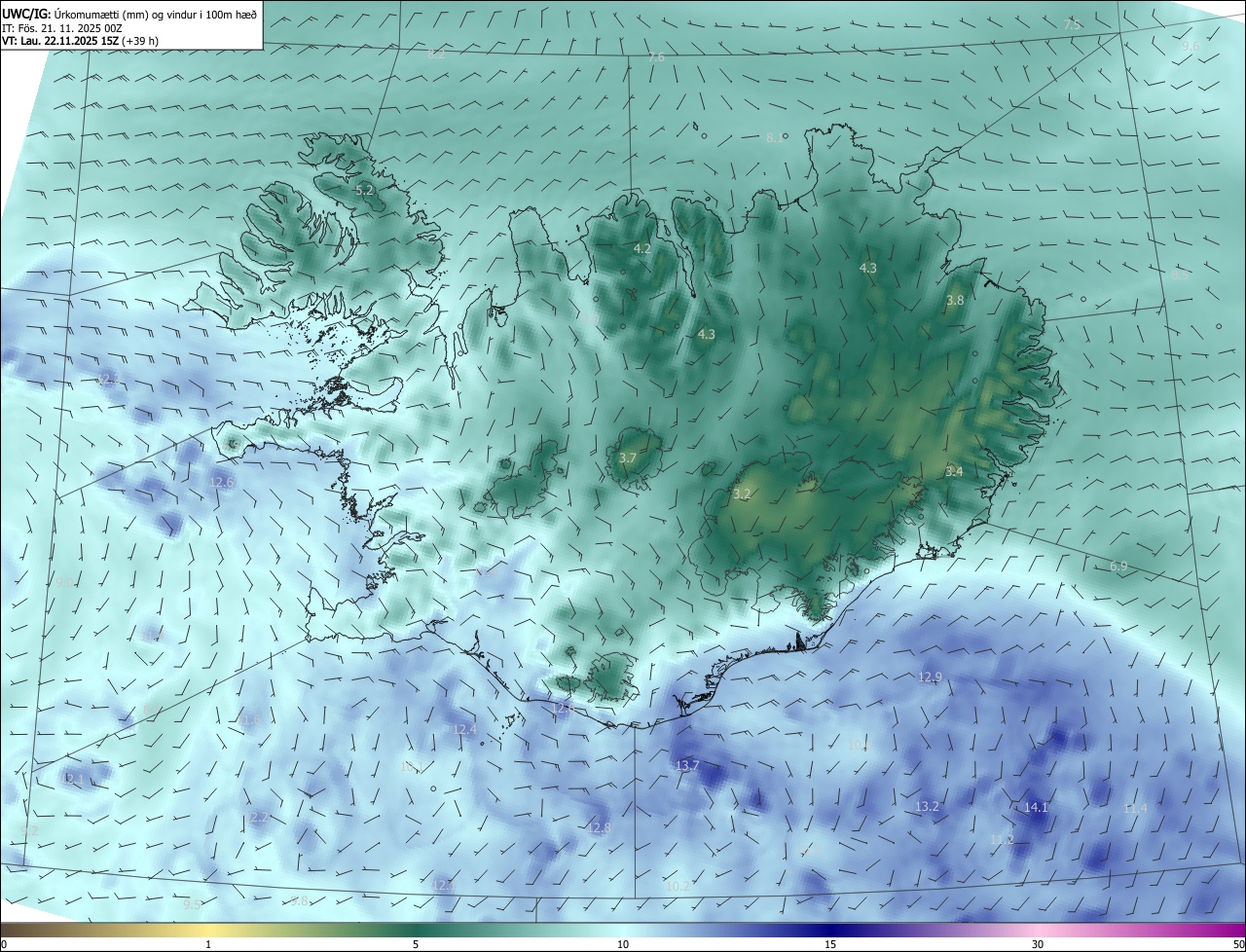This screenshot has height=952, width=1246.
Task: Click the 12.8 value southwest of Iceland
Action: [599, 828]
